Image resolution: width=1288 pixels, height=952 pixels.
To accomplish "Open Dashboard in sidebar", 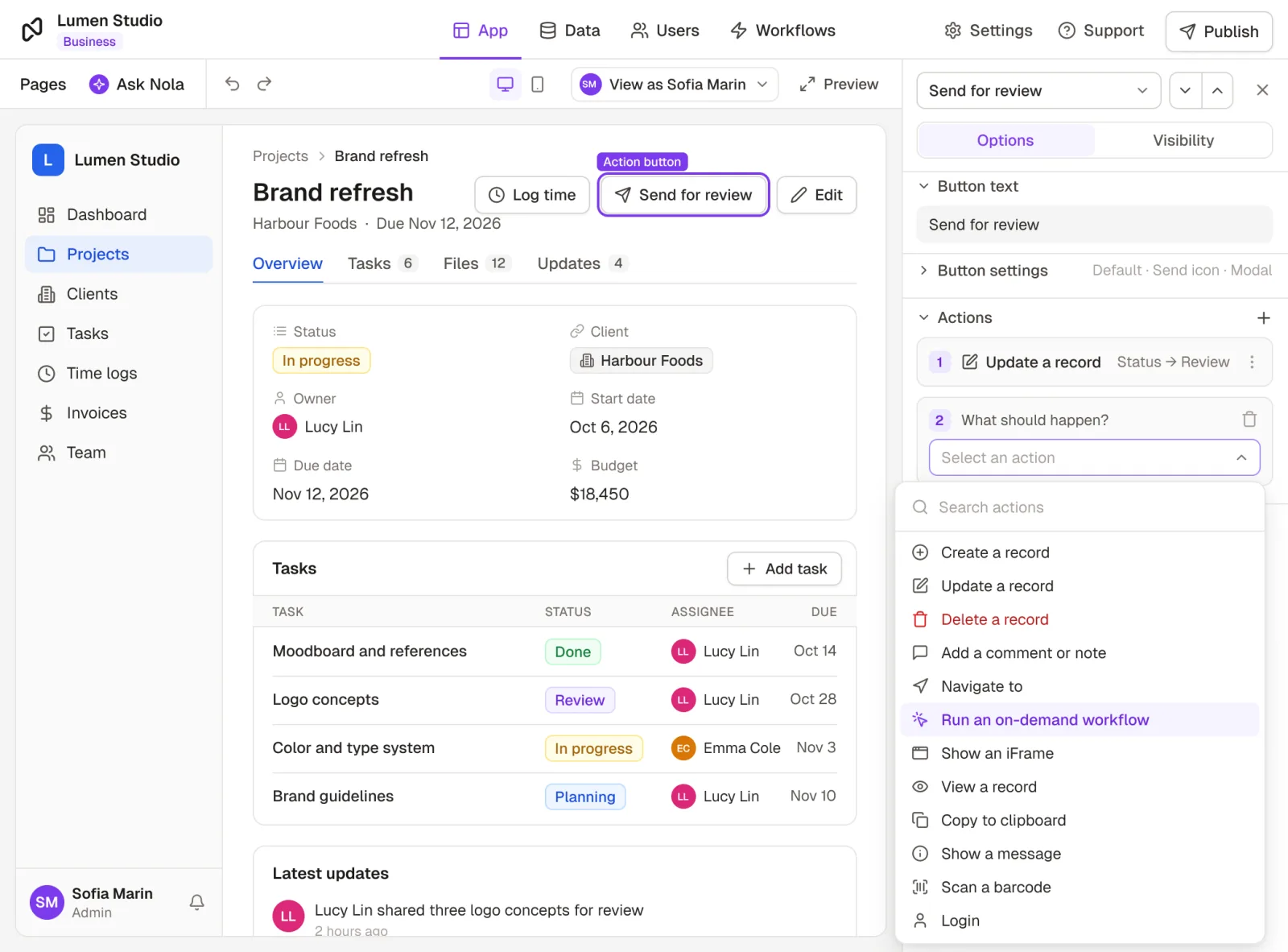I will pos(119,215).
